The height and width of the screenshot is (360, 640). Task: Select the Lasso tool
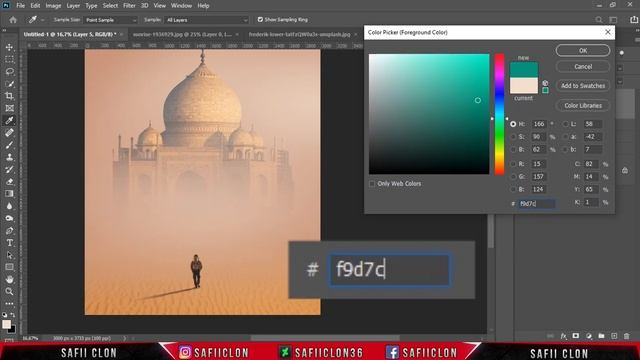click(9, 72)
